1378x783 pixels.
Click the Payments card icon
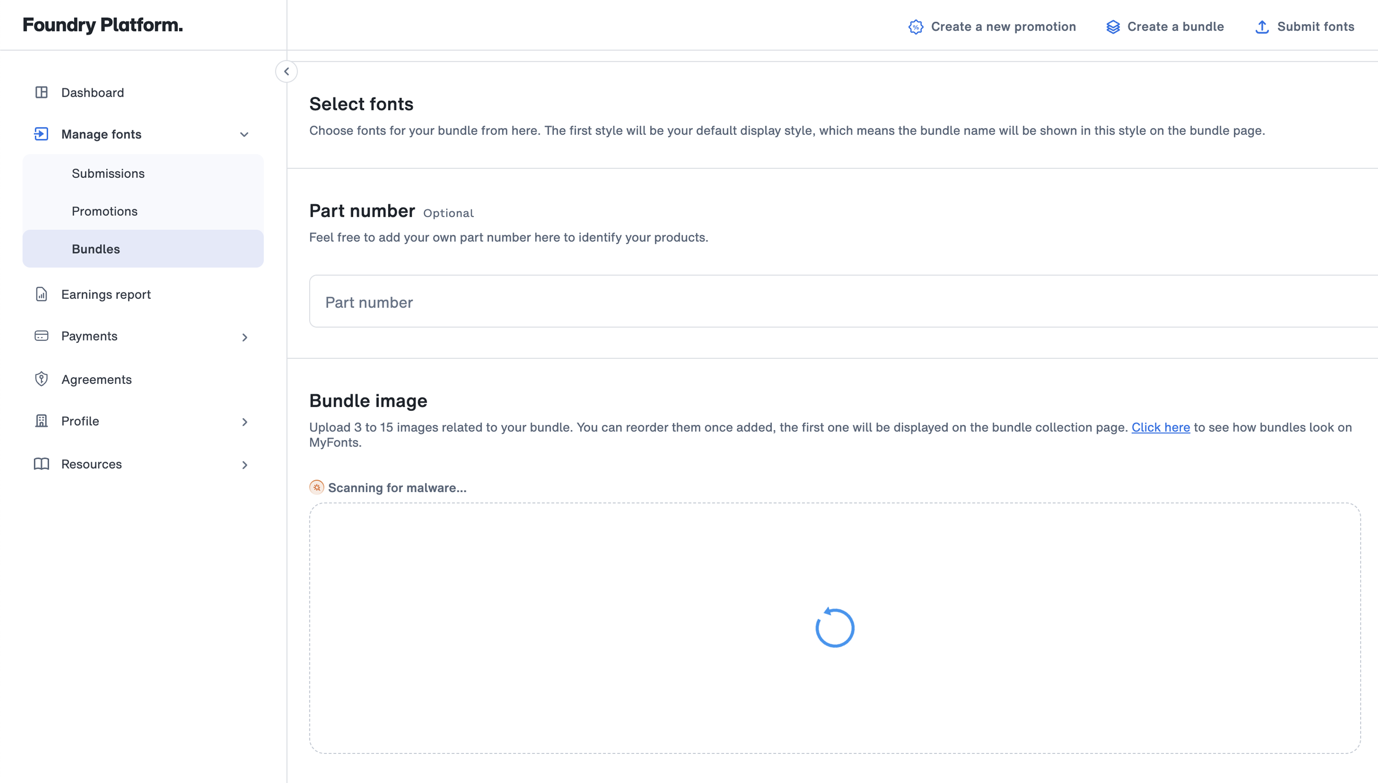tap(41, 336)
